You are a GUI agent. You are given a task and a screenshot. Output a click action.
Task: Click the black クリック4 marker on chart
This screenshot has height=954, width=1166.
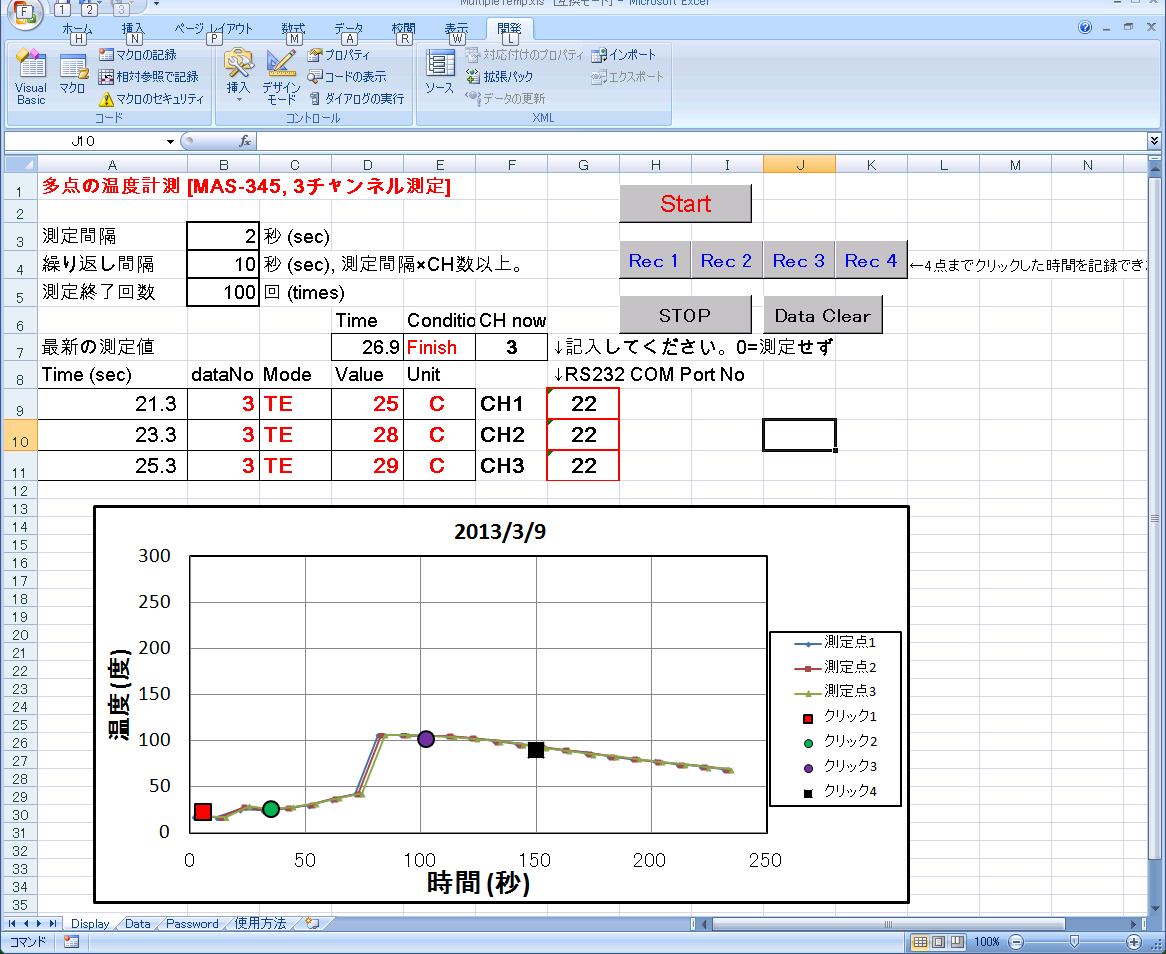(x=535, y=750)
